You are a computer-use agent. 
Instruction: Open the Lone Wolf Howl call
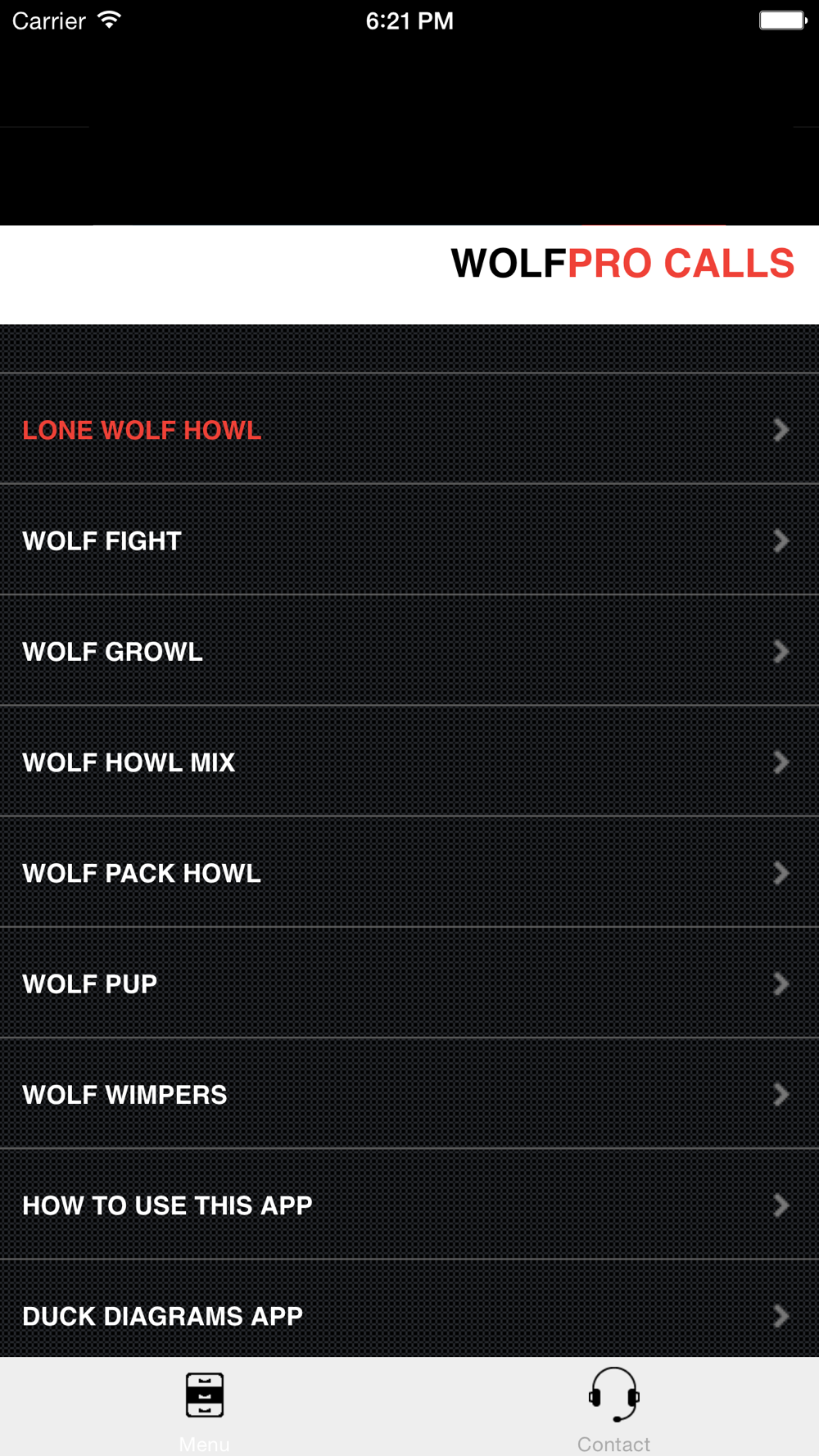[409, 430]
